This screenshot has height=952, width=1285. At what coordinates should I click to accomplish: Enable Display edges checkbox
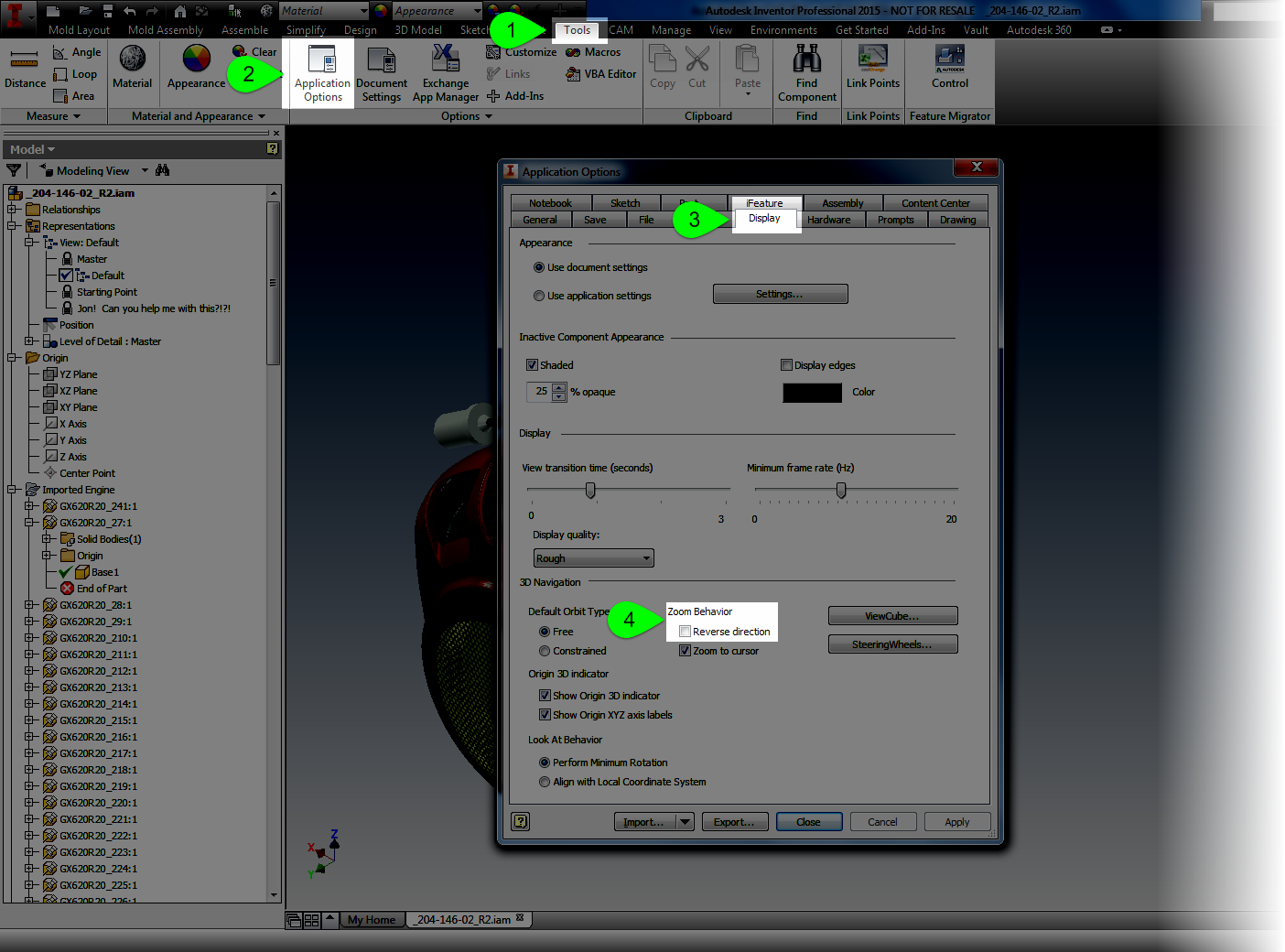coord(786,365)
